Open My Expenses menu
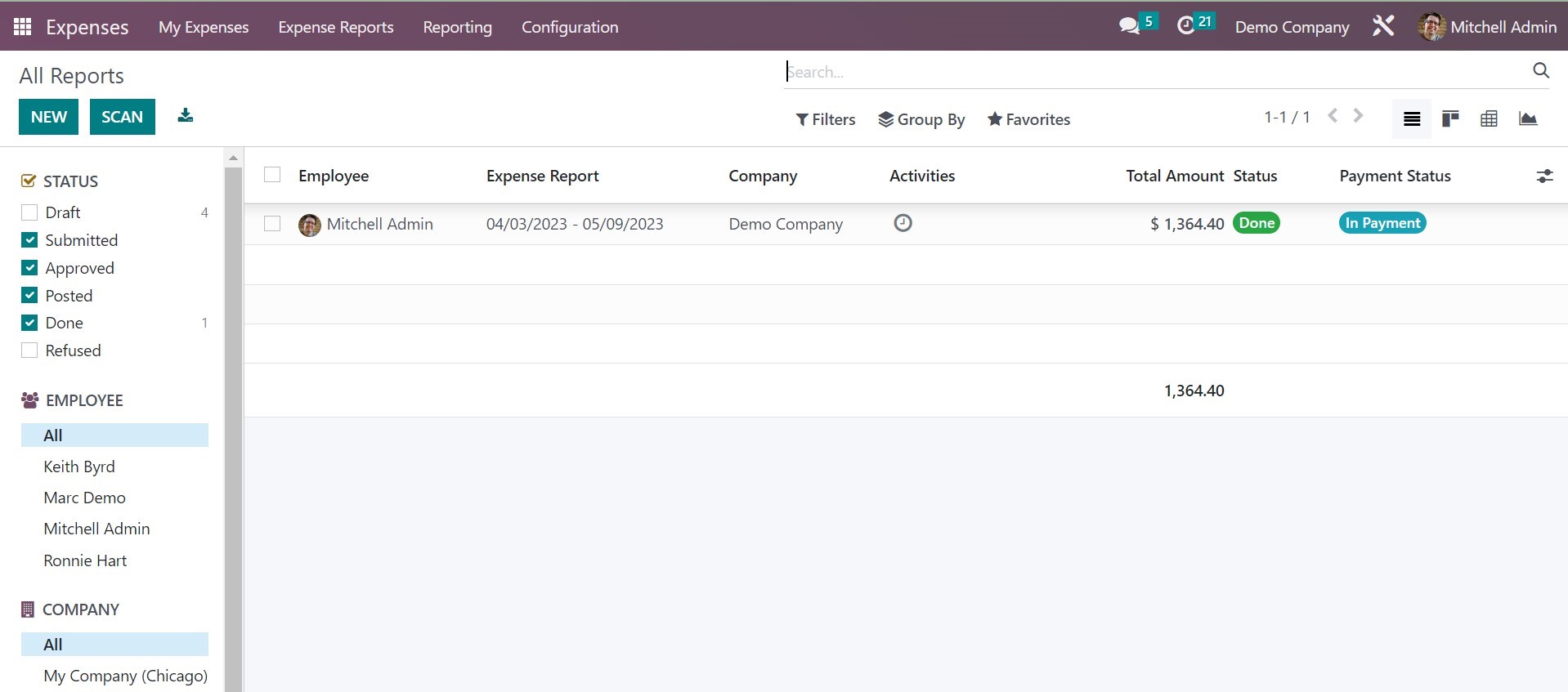The width and height of the screenshot is (1568, 692). point(204,27)
